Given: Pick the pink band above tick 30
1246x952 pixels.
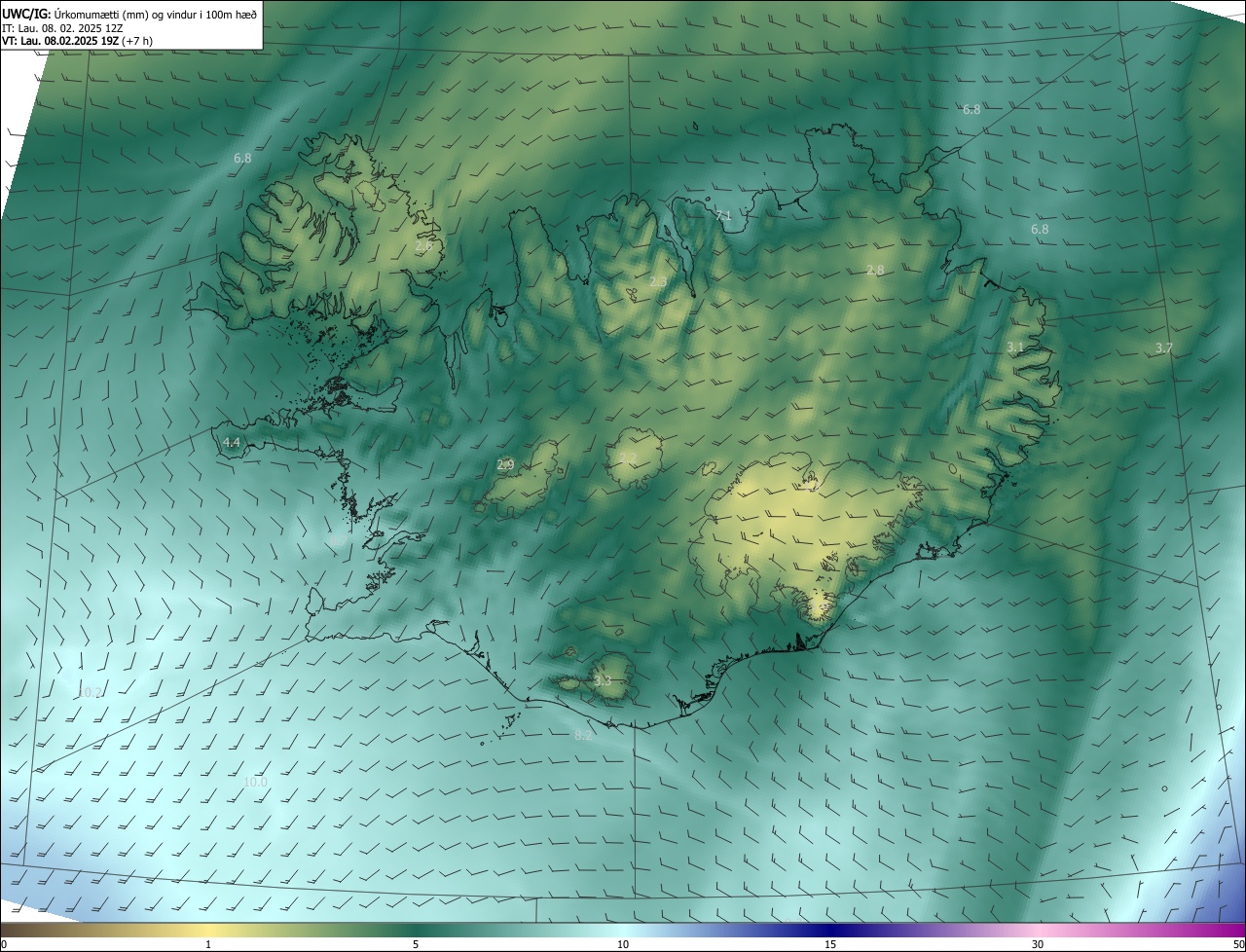Looking at the screenshot, I should (1038, 930).
